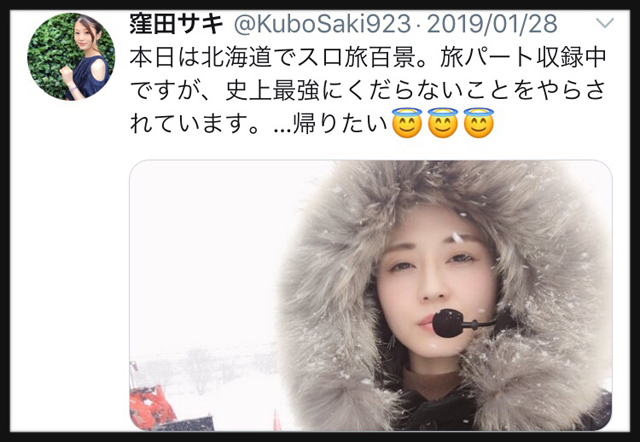Viewport: 640px width, 442px height.
Task: Click the last smiling halo emoji
Action: pyautogui.click(x=478, y=122)
